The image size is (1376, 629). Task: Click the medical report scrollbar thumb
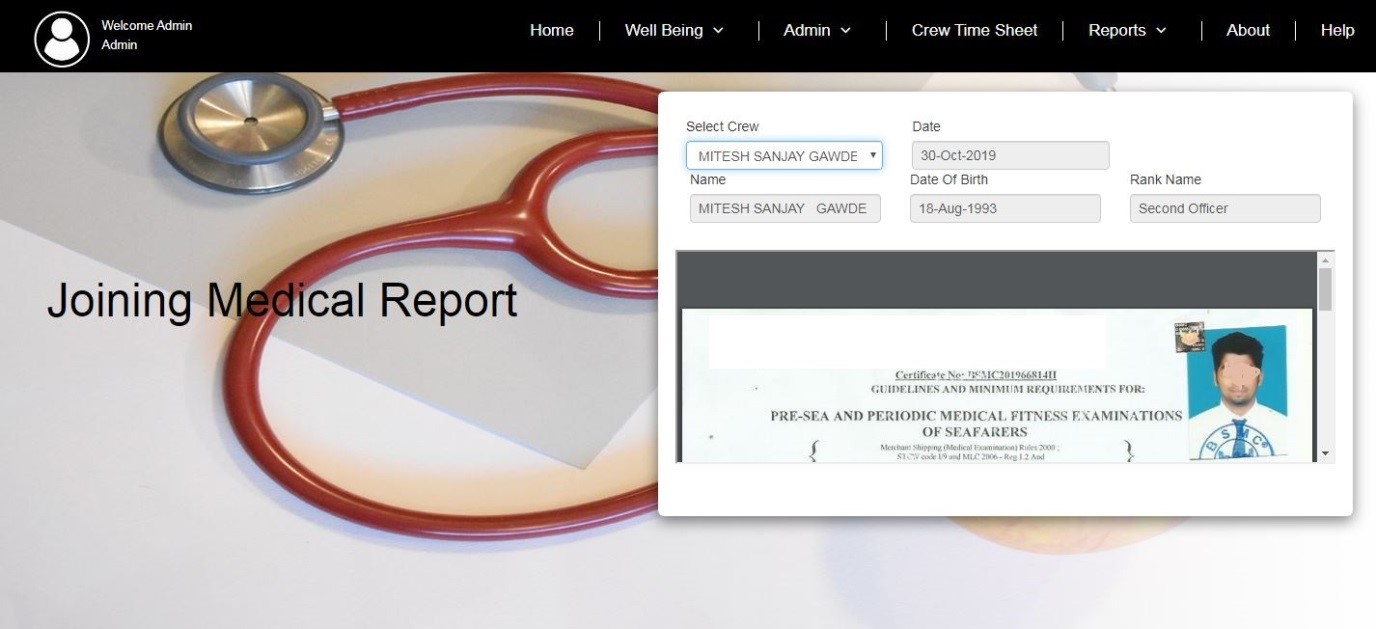point(1325,289)
